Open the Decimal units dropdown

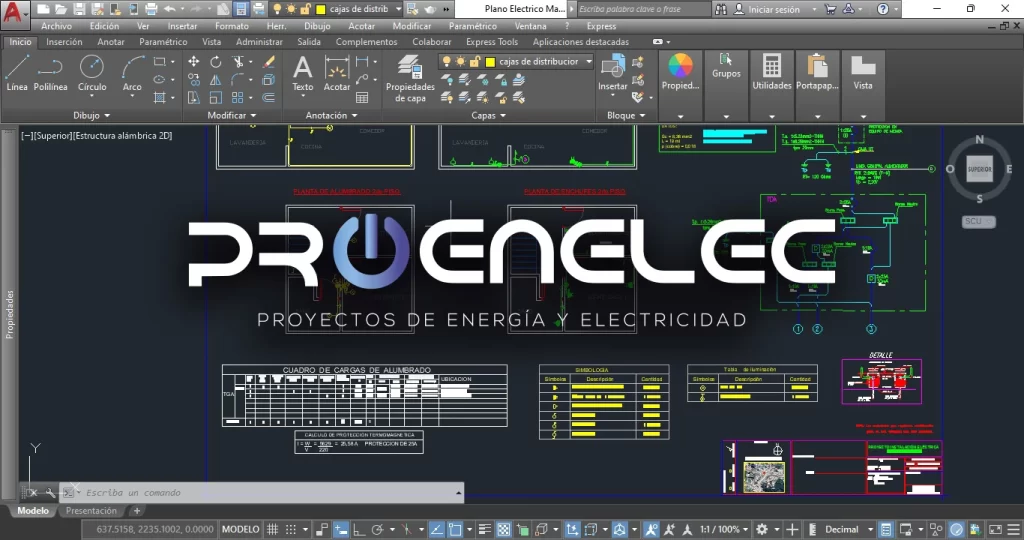(849, 529)
